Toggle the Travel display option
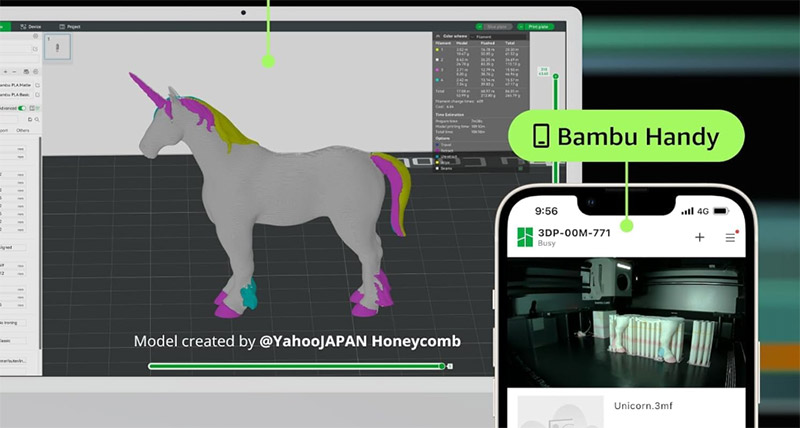The height and width of the screenshot is (428, 800). 437,144
